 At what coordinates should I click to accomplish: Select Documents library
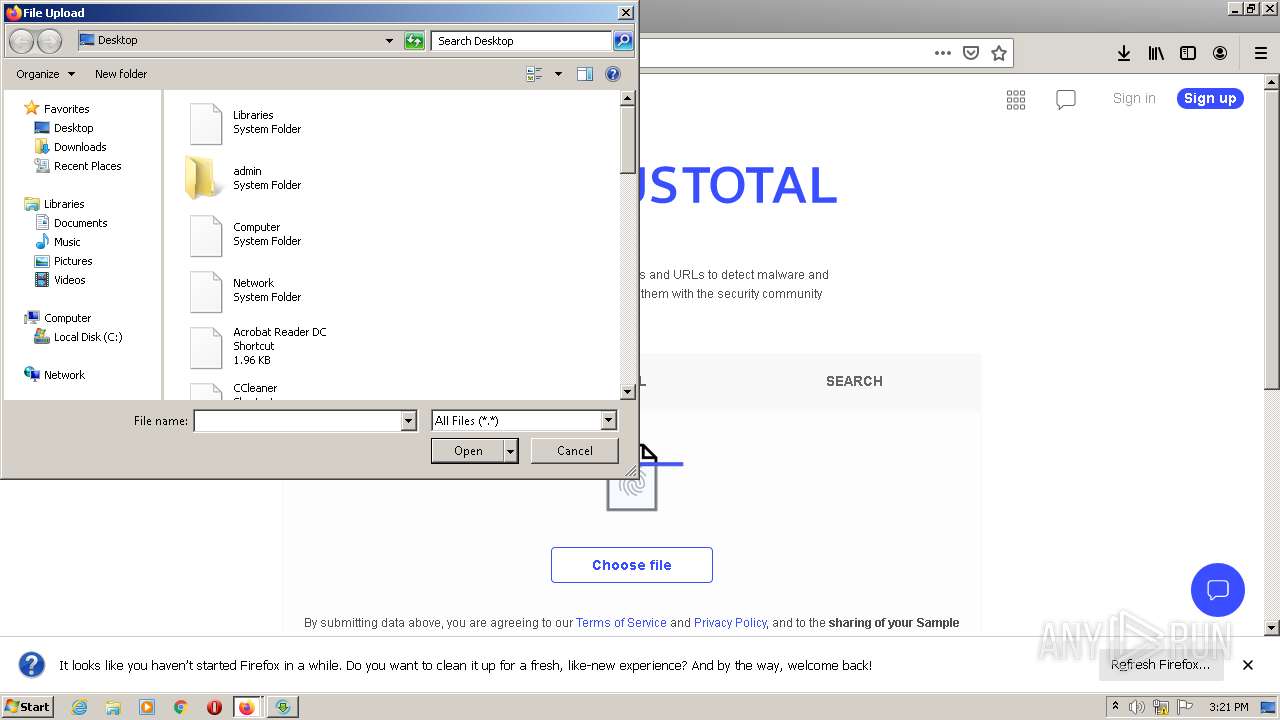80,223
